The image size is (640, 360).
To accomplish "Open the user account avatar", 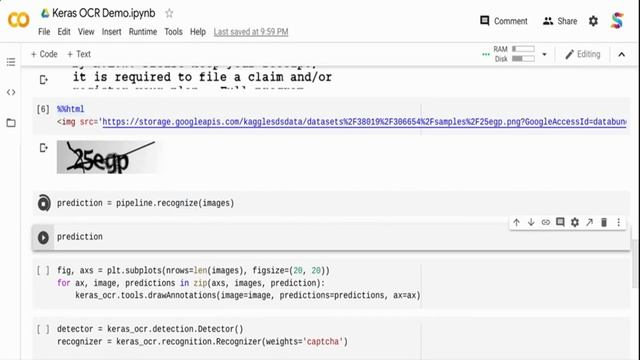I will [617, 20].
